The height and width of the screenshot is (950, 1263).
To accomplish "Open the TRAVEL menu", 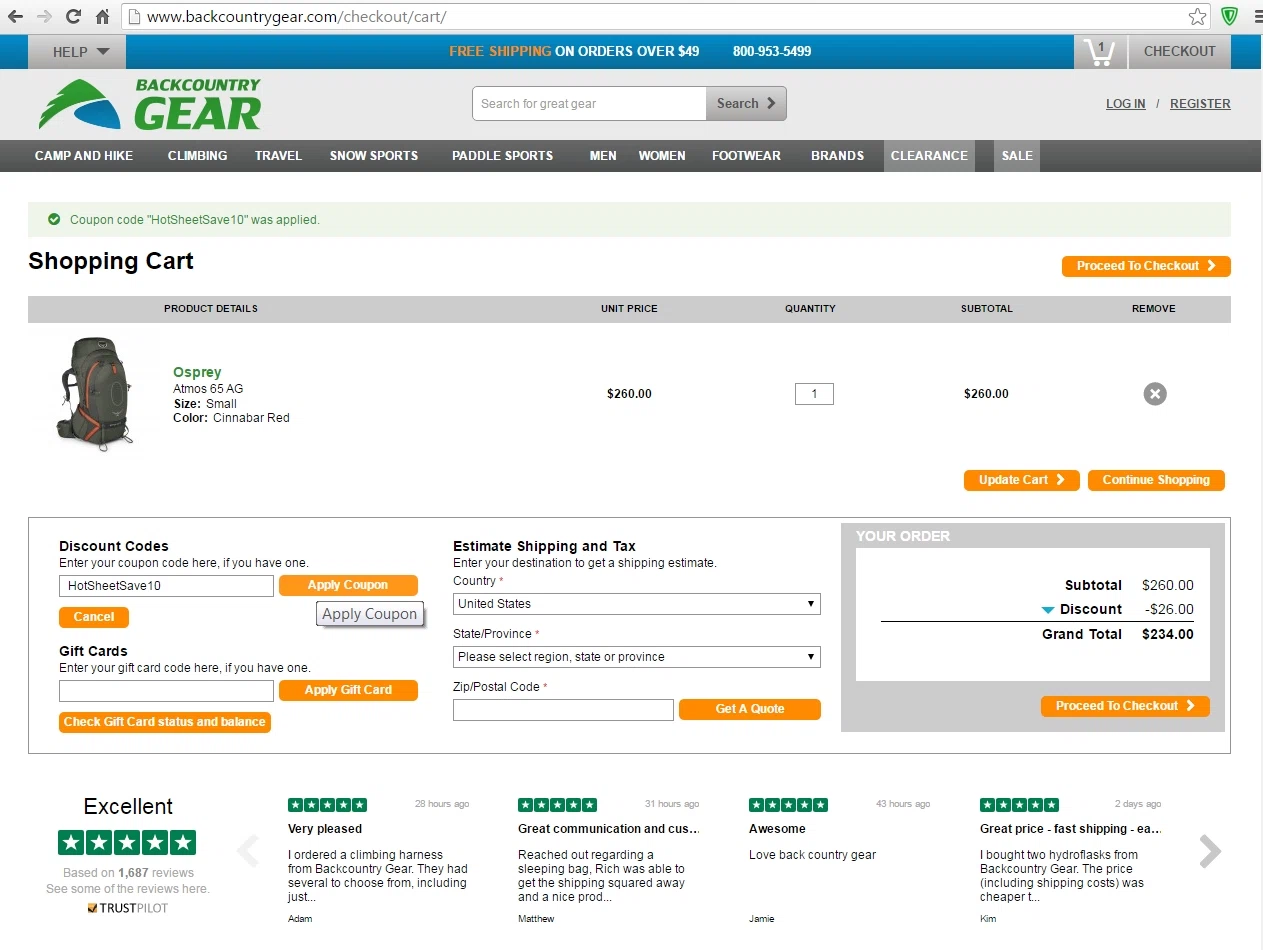I will (x=278, y=156).
